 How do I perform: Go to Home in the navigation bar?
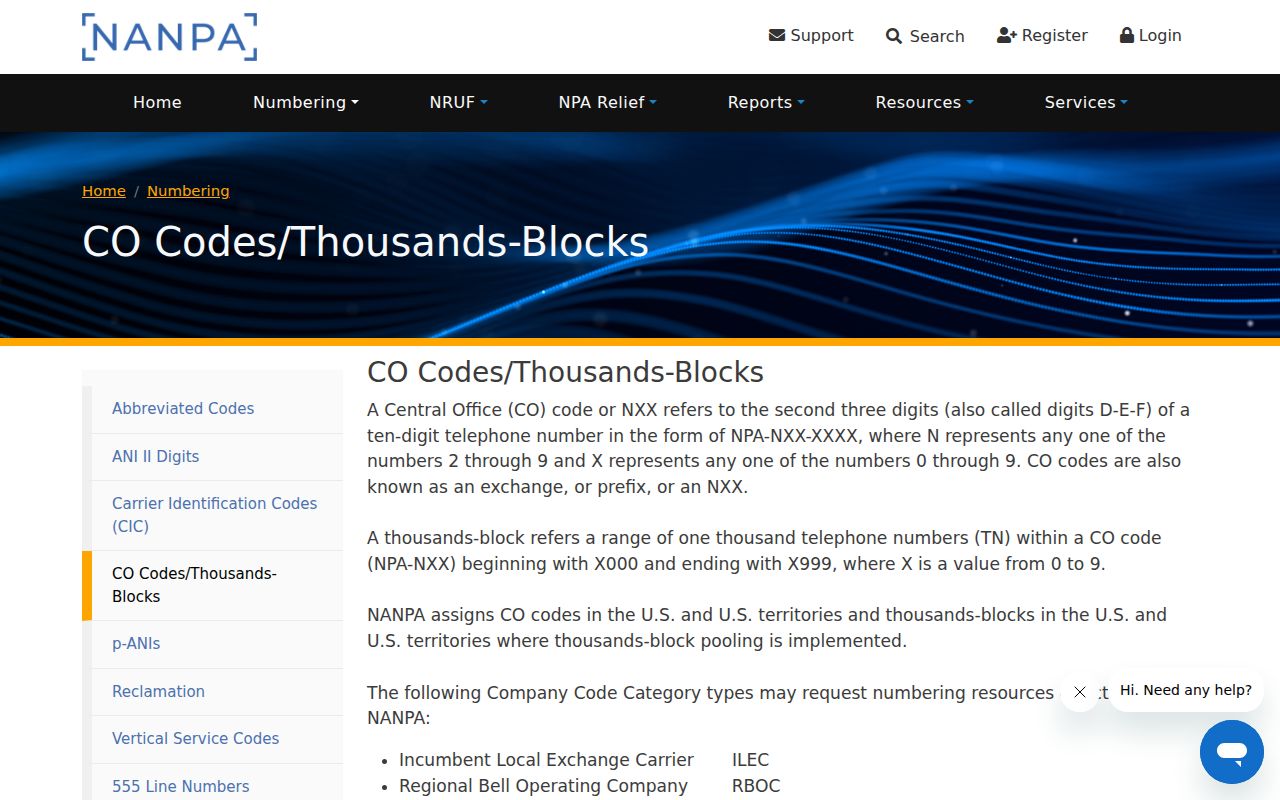click(157, 102)
